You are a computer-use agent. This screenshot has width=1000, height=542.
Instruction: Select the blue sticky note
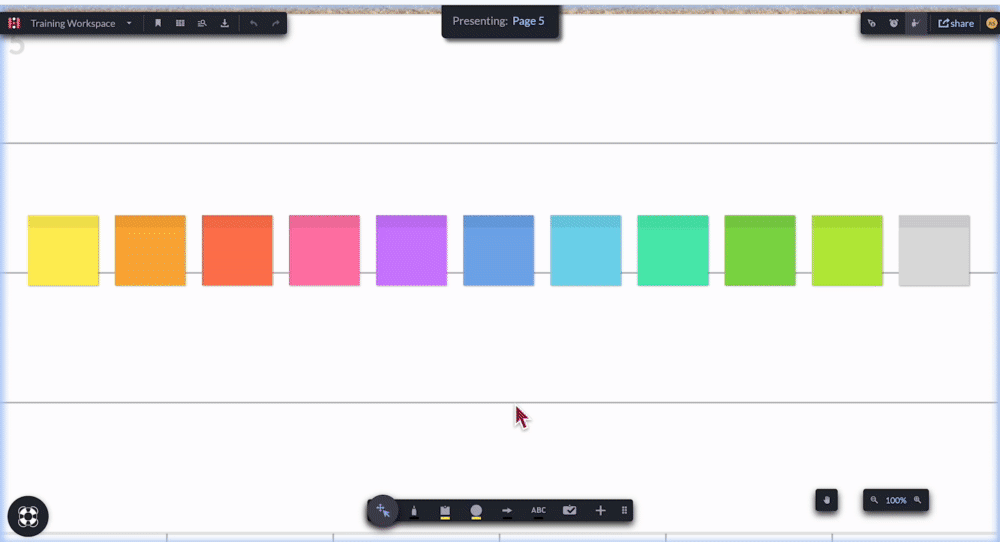click(x=499, y=251)
